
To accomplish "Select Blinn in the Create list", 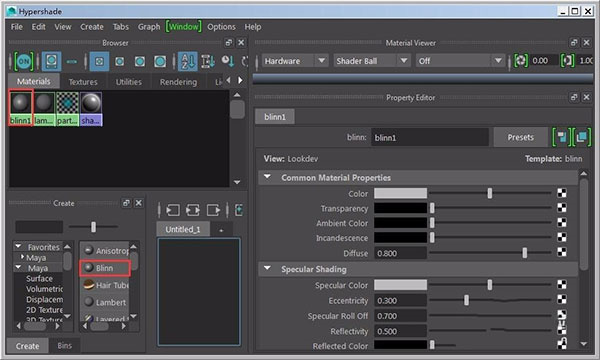I will [x=104, y=268].
